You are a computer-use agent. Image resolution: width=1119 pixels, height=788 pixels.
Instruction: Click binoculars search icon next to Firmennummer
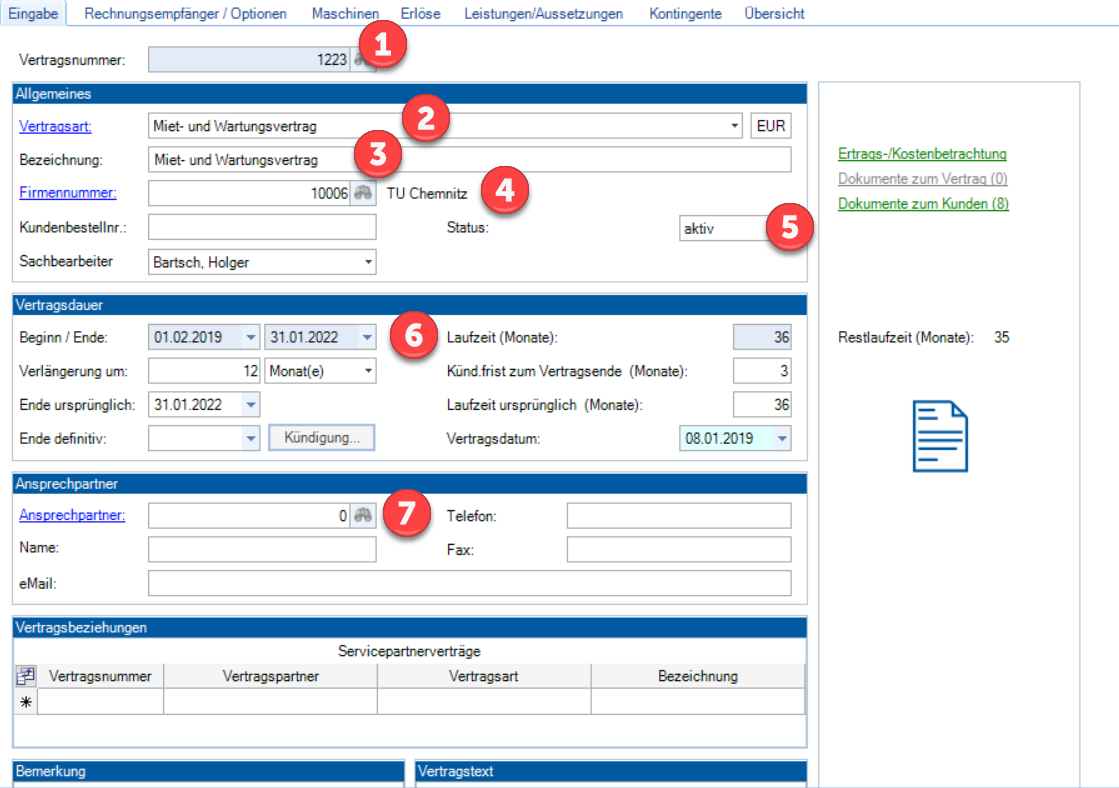pos(362,193)
